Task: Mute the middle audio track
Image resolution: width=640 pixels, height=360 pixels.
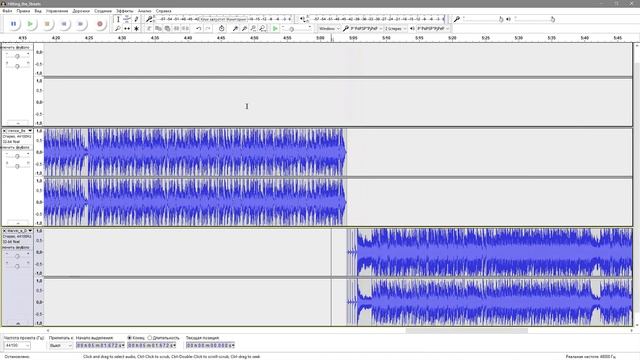Action: pos(9,147)
